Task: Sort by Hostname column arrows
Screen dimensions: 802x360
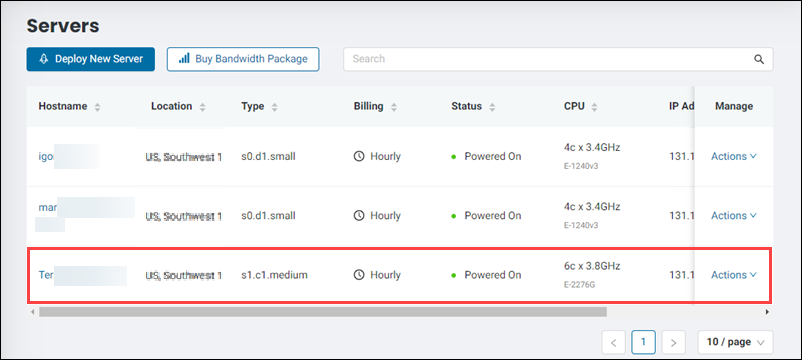Action: pos(97,107)
